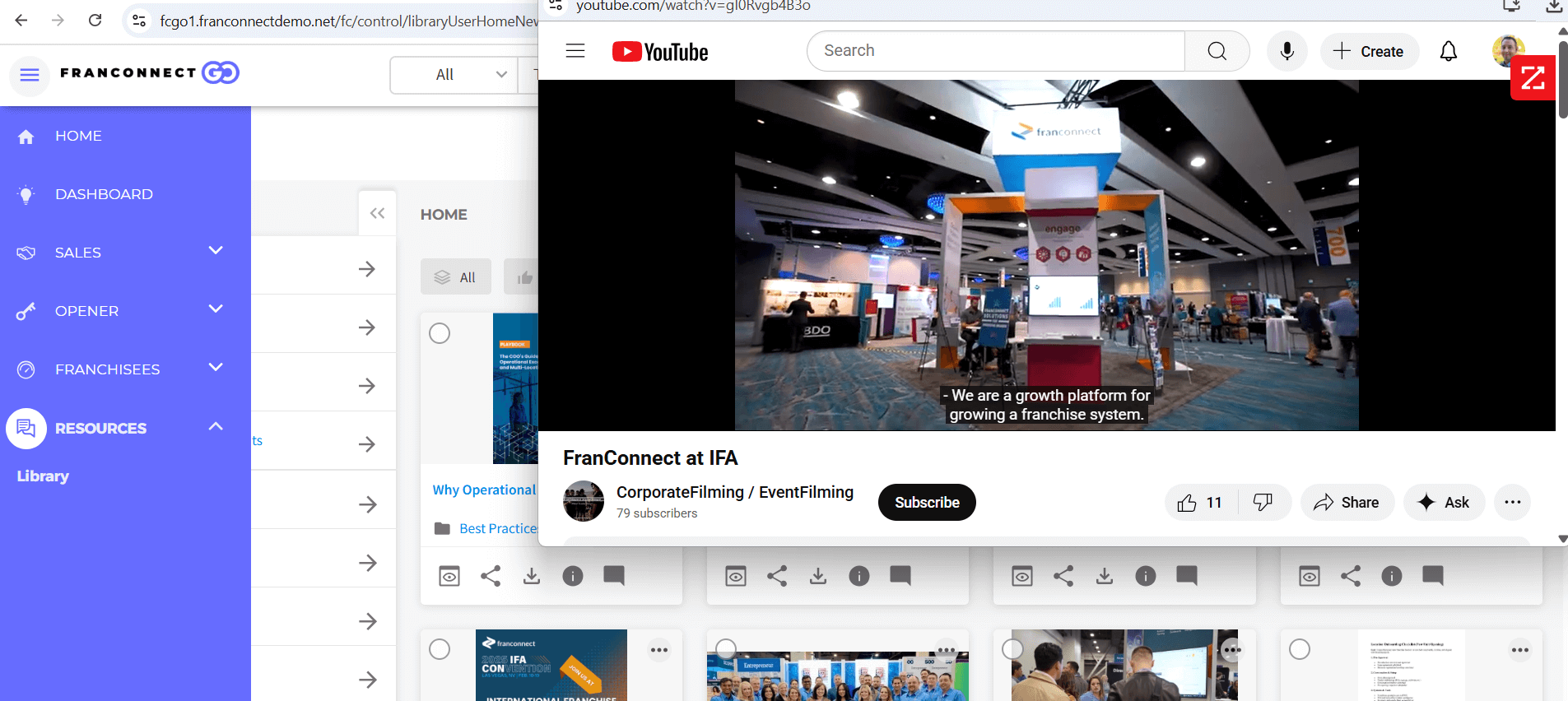This screenshot has width=1568, height=701.
Task: Open Best Practices folder link
Action: coord(498,528)
